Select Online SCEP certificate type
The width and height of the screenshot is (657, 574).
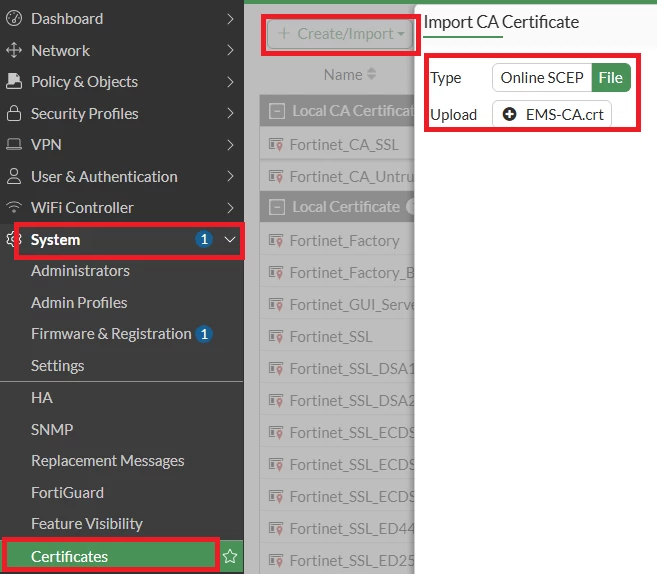(542, 78)
